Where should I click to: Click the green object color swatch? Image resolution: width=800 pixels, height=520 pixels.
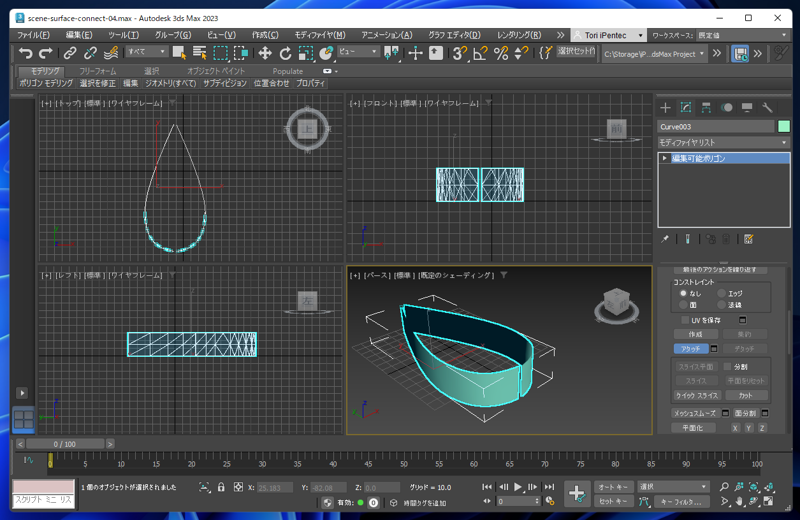pos(784,127)
